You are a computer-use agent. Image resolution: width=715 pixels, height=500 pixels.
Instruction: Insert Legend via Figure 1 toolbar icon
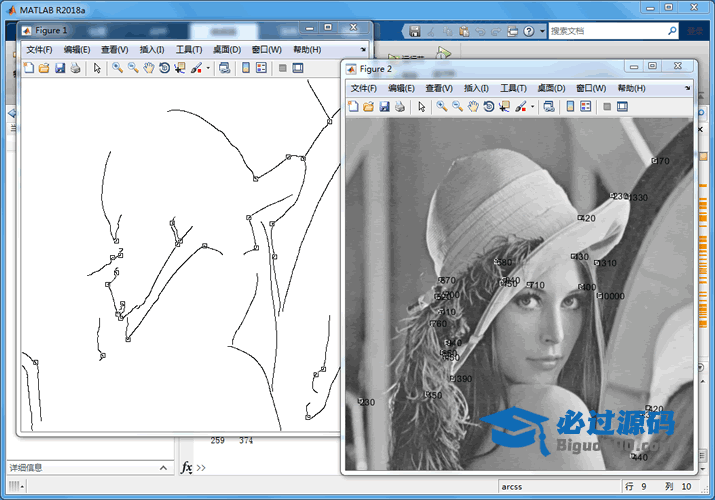(x=261, y=68)
